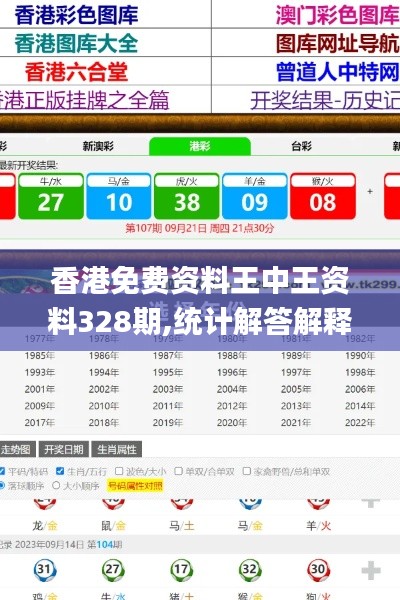Click the 羊/火 zodiac label
400x600 pixels.
tap(318, 526)
